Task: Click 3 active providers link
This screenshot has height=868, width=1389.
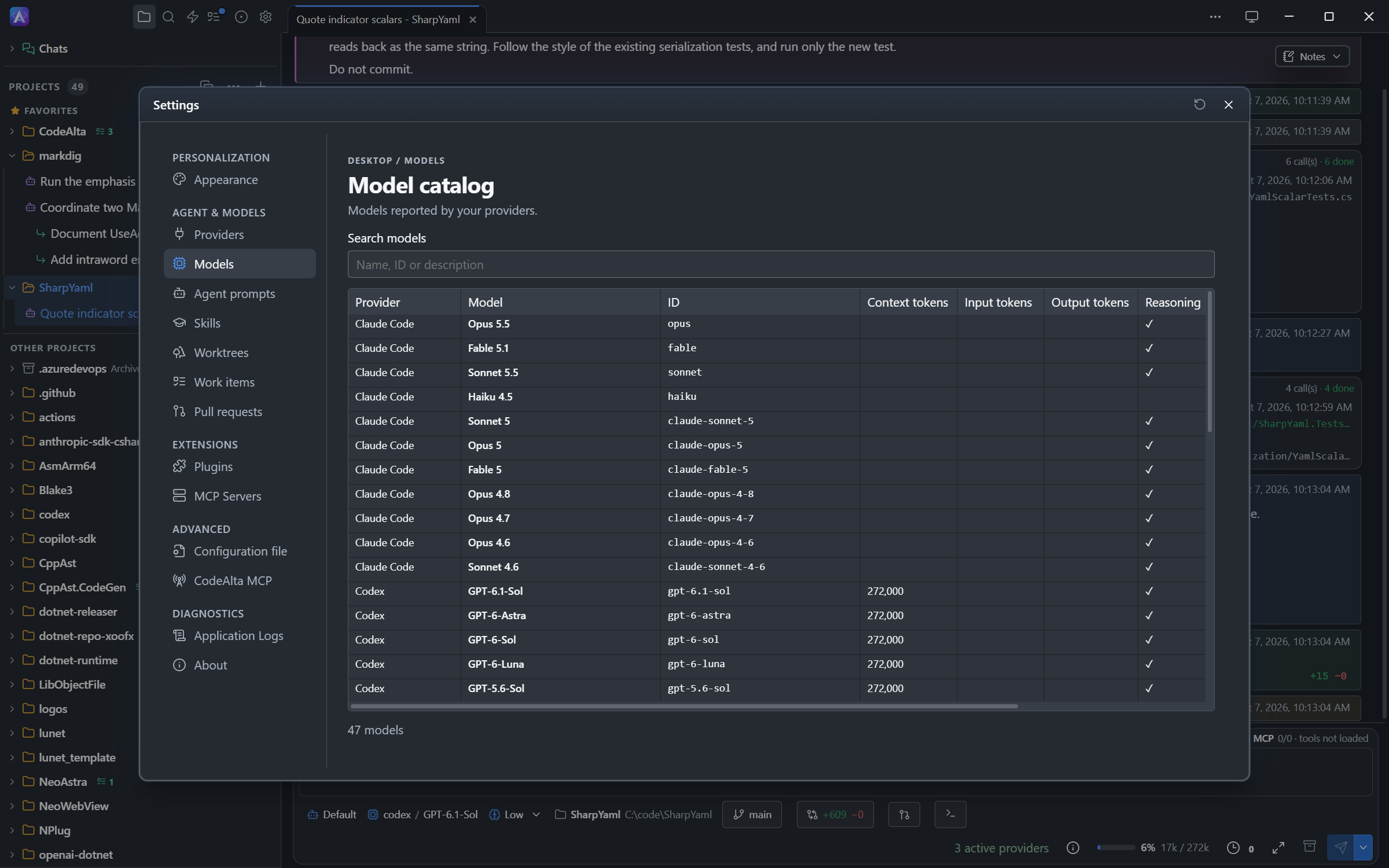Action: 1001,848
